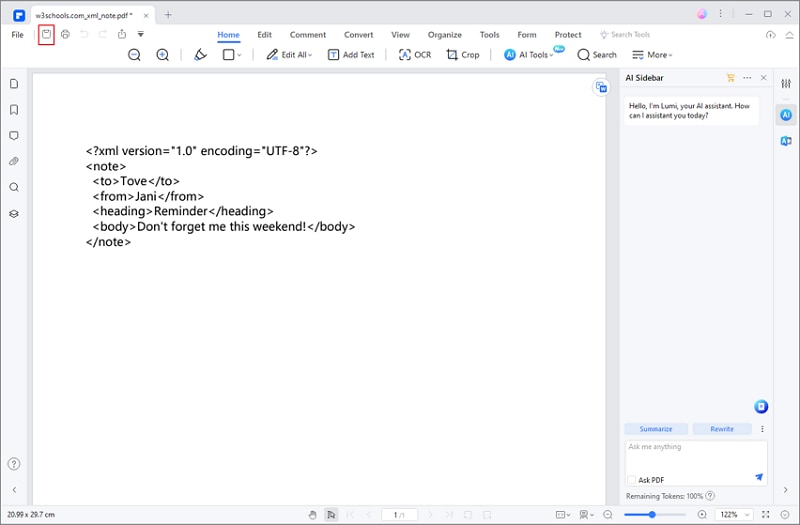This screenshot has height=525, width=800.
Task: Collapse the left sidebar arrow
Action: [x=14, y=490]
